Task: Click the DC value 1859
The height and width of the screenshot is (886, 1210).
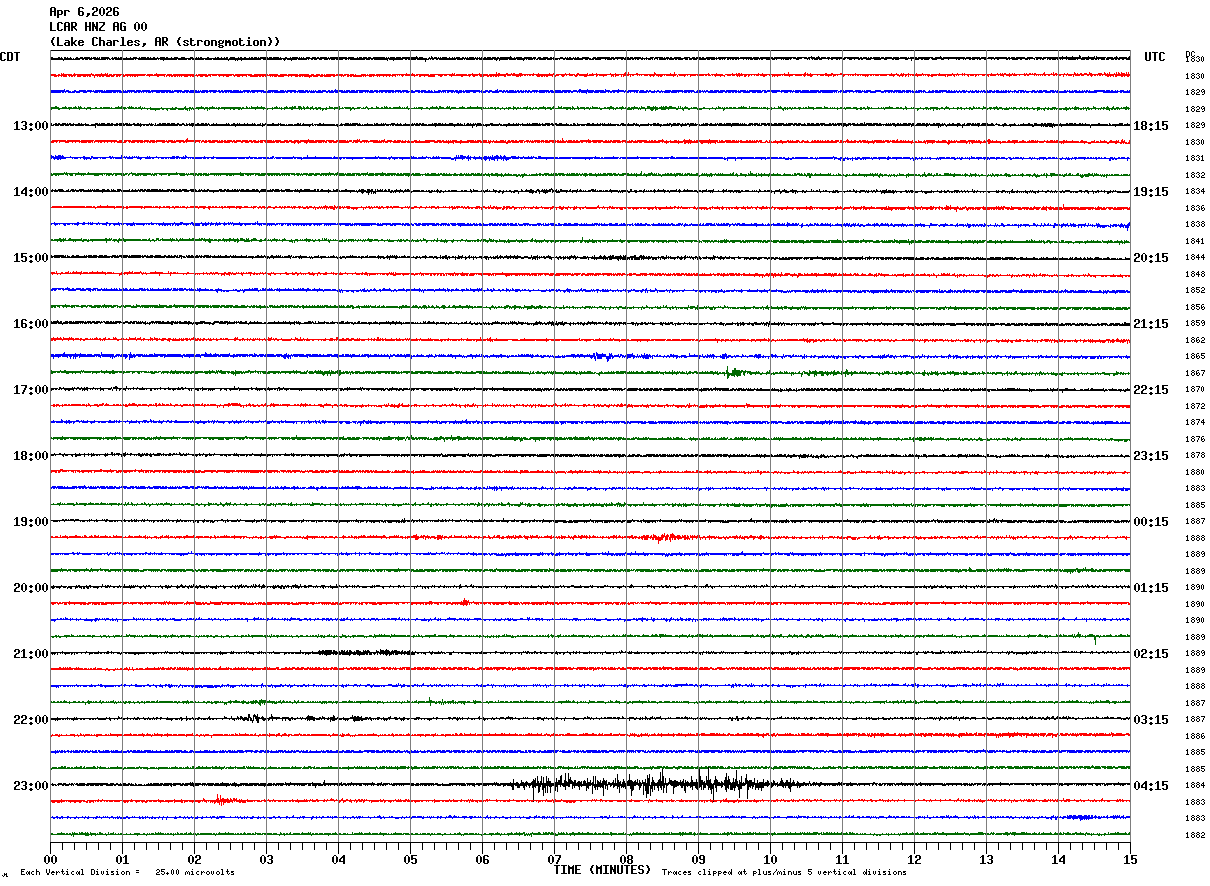Action: pos(1194,323)
